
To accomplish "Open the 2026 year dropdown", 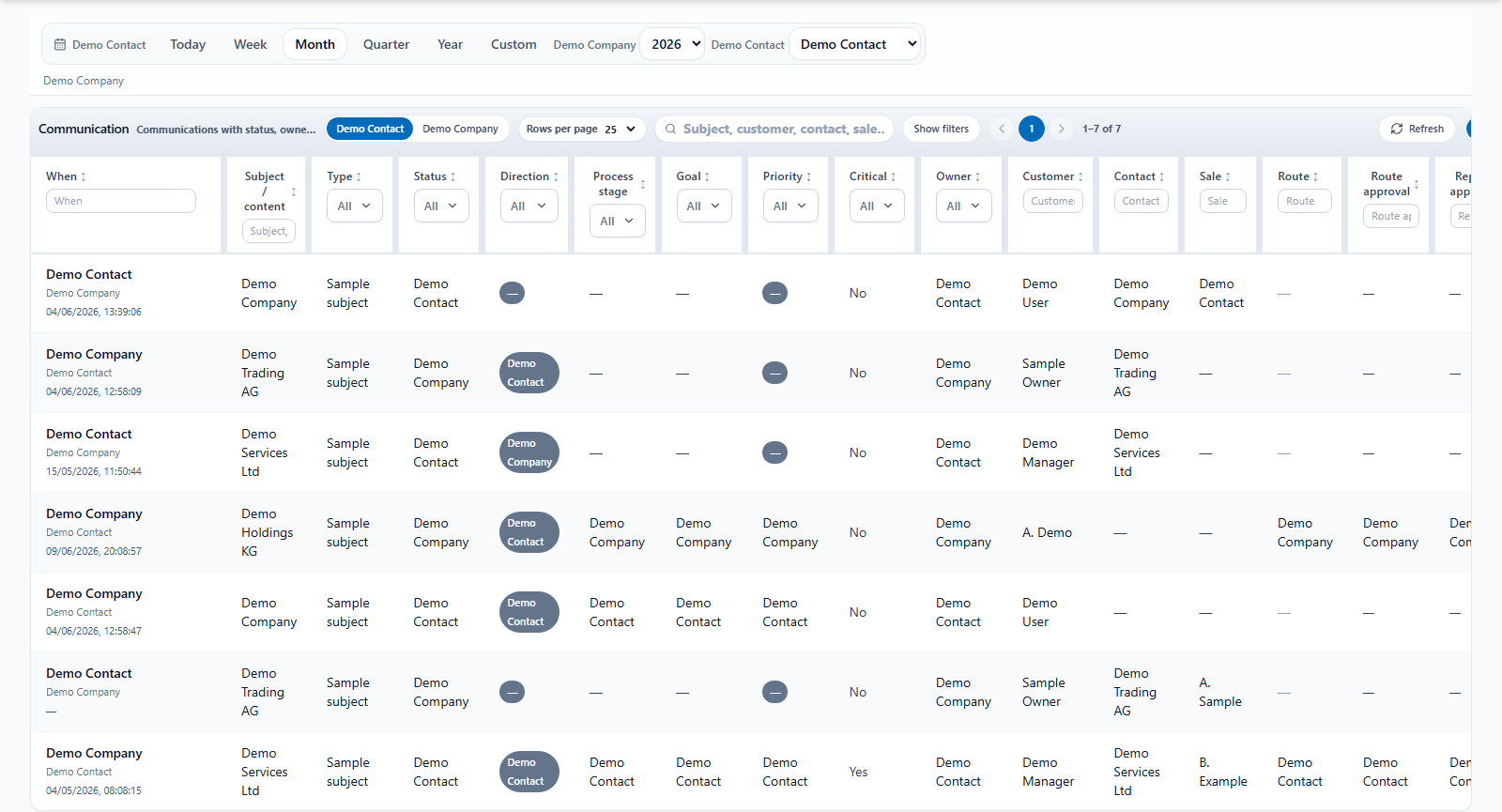I will coord(672,44).
